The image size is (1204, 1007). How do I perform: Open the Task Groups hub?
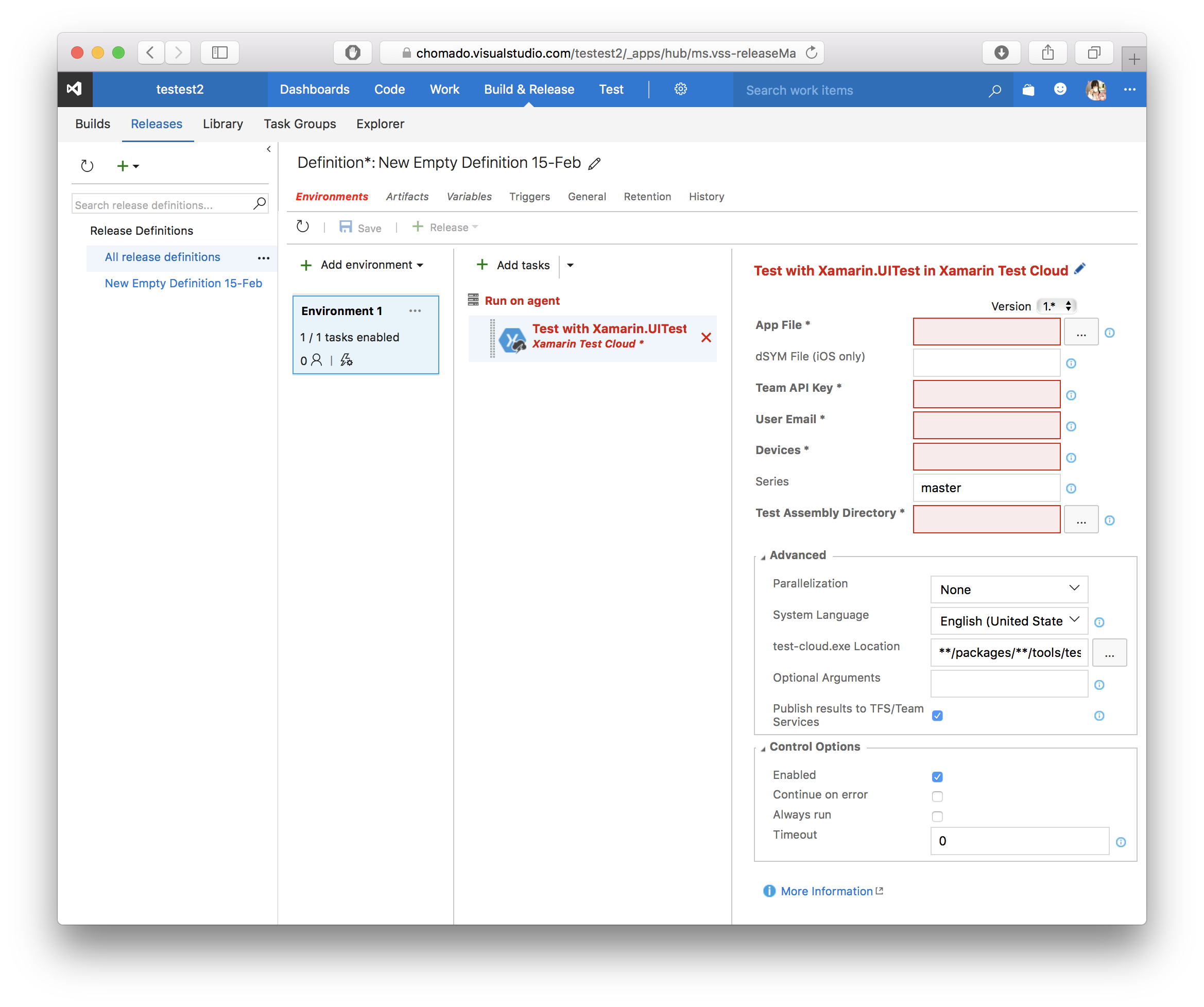coord(300,124)
